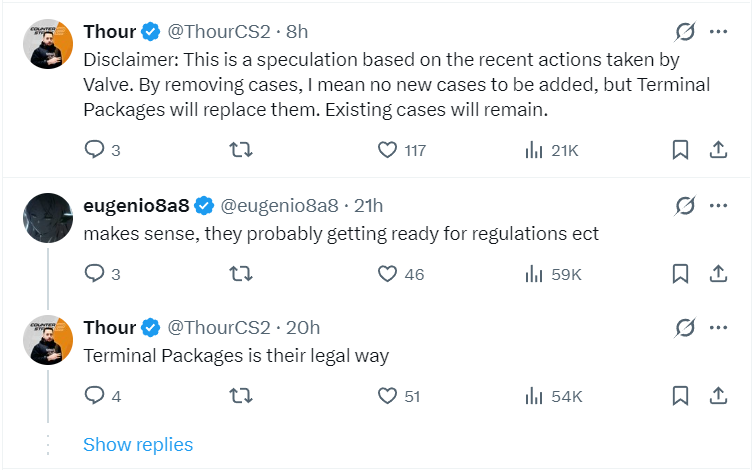
Task: Click Show replies link
Action: 138,444
